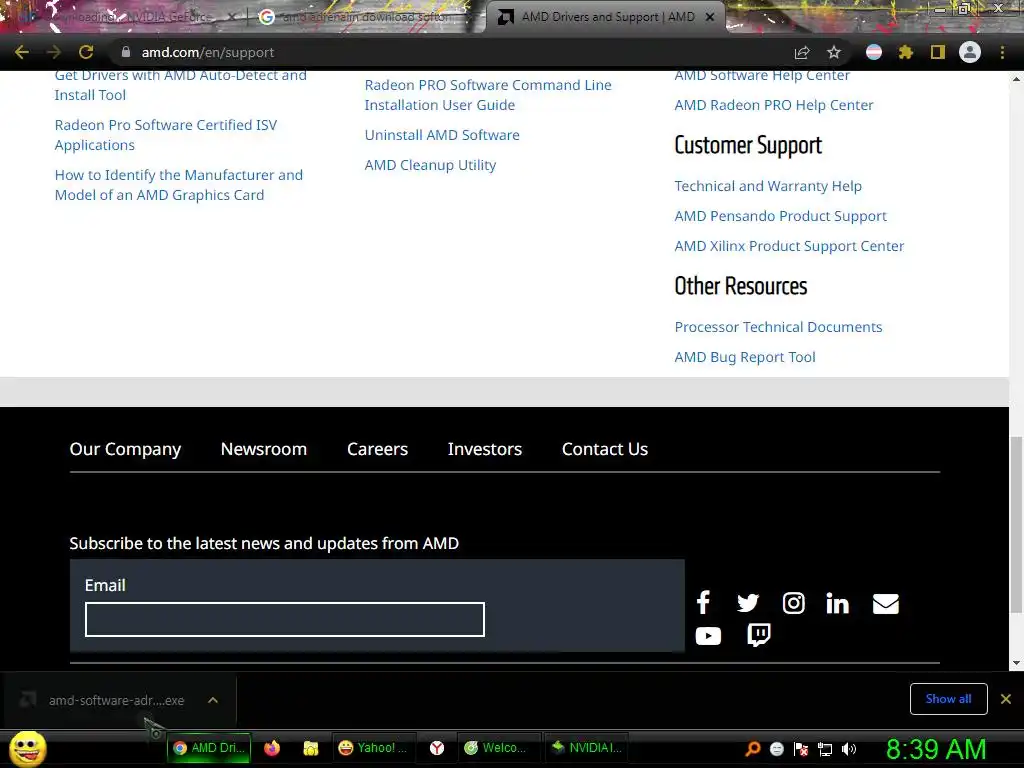Expand options for amd-software download item

tap(212, 700)
